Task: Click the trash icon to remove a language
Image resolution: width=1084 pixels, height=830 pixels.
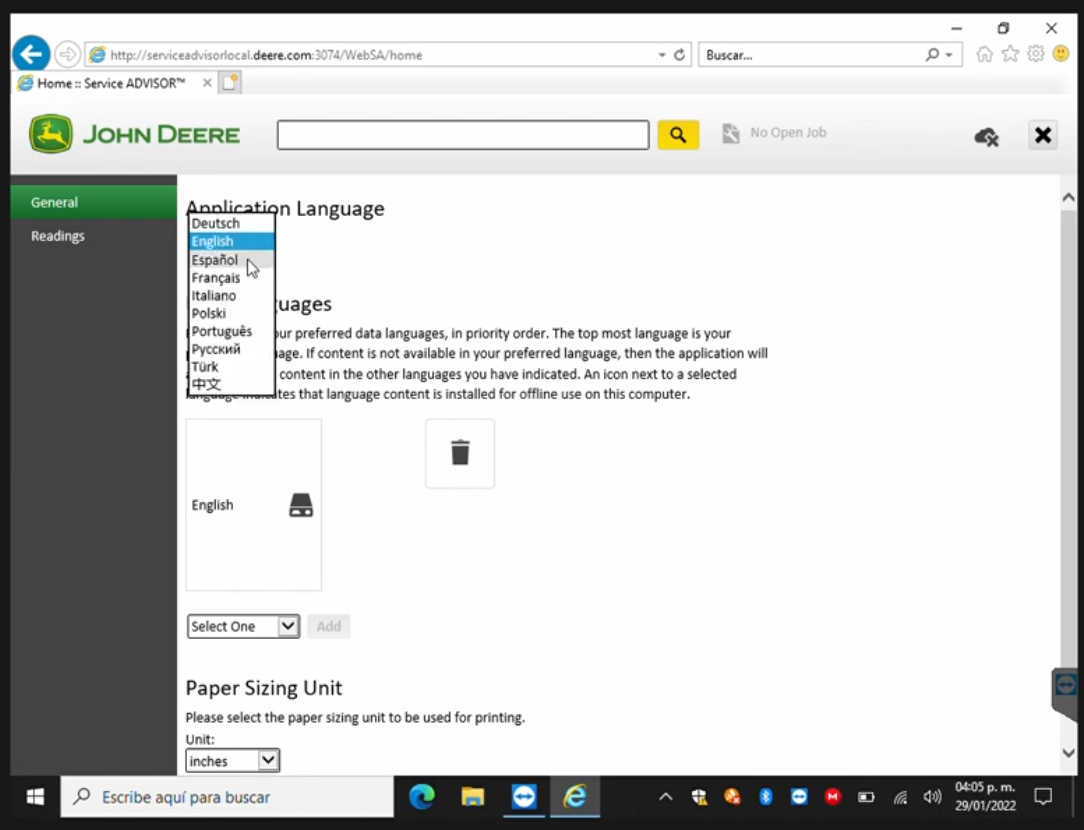Action: pos(460,453)
